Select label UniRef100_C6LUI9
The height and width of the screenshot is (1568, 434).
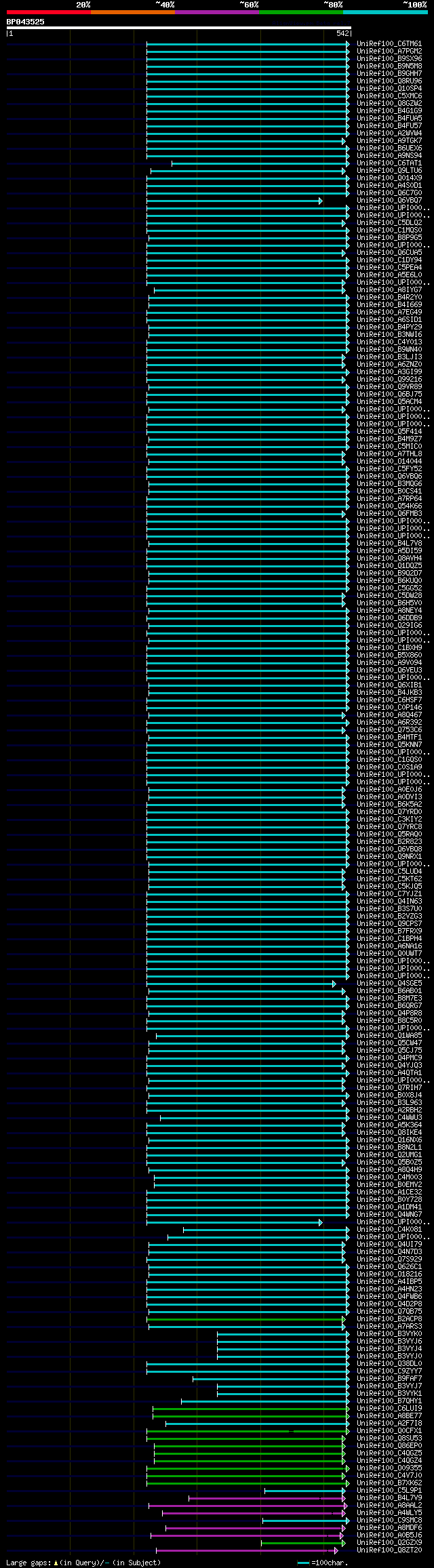389,1409
